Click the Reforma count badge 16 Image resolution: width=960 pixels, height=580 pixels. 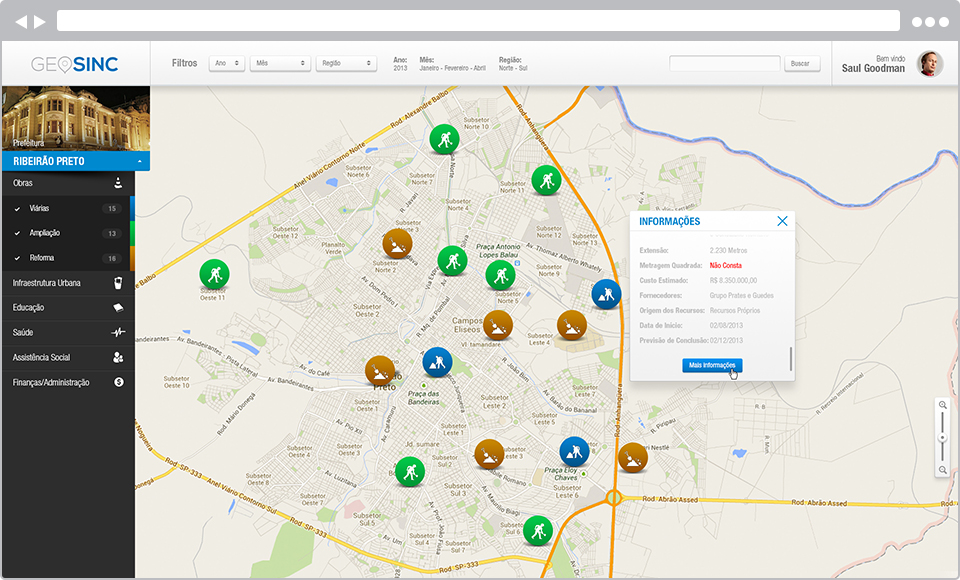(112, 258)
